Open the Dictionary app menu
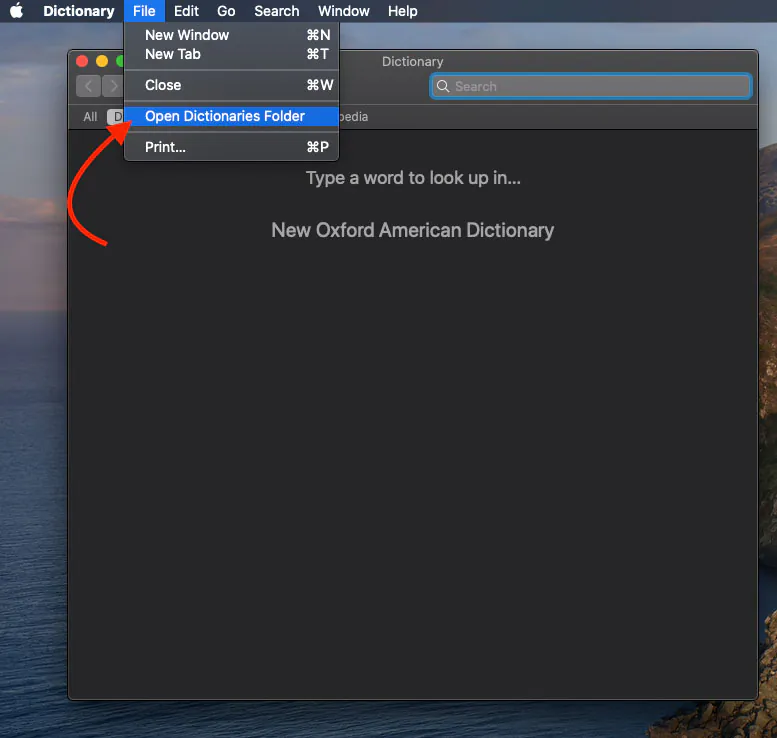Image resolution: width=777 pixels, height=738 pixels. pyautogui.click(x=78, y=11)
